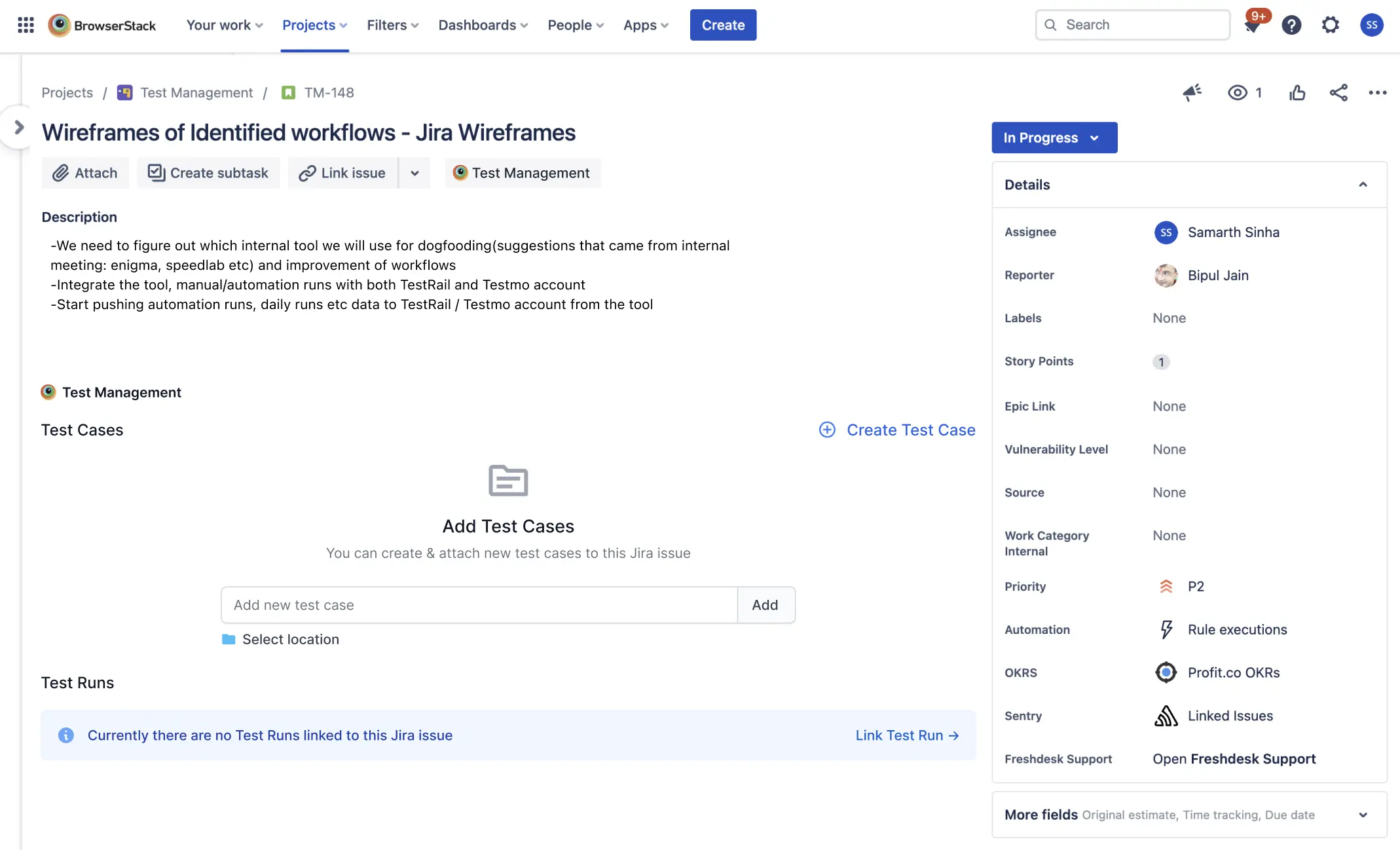Expand the left sidebar chevron
This screenshot has width=1400, height=850.
(19, 127)
